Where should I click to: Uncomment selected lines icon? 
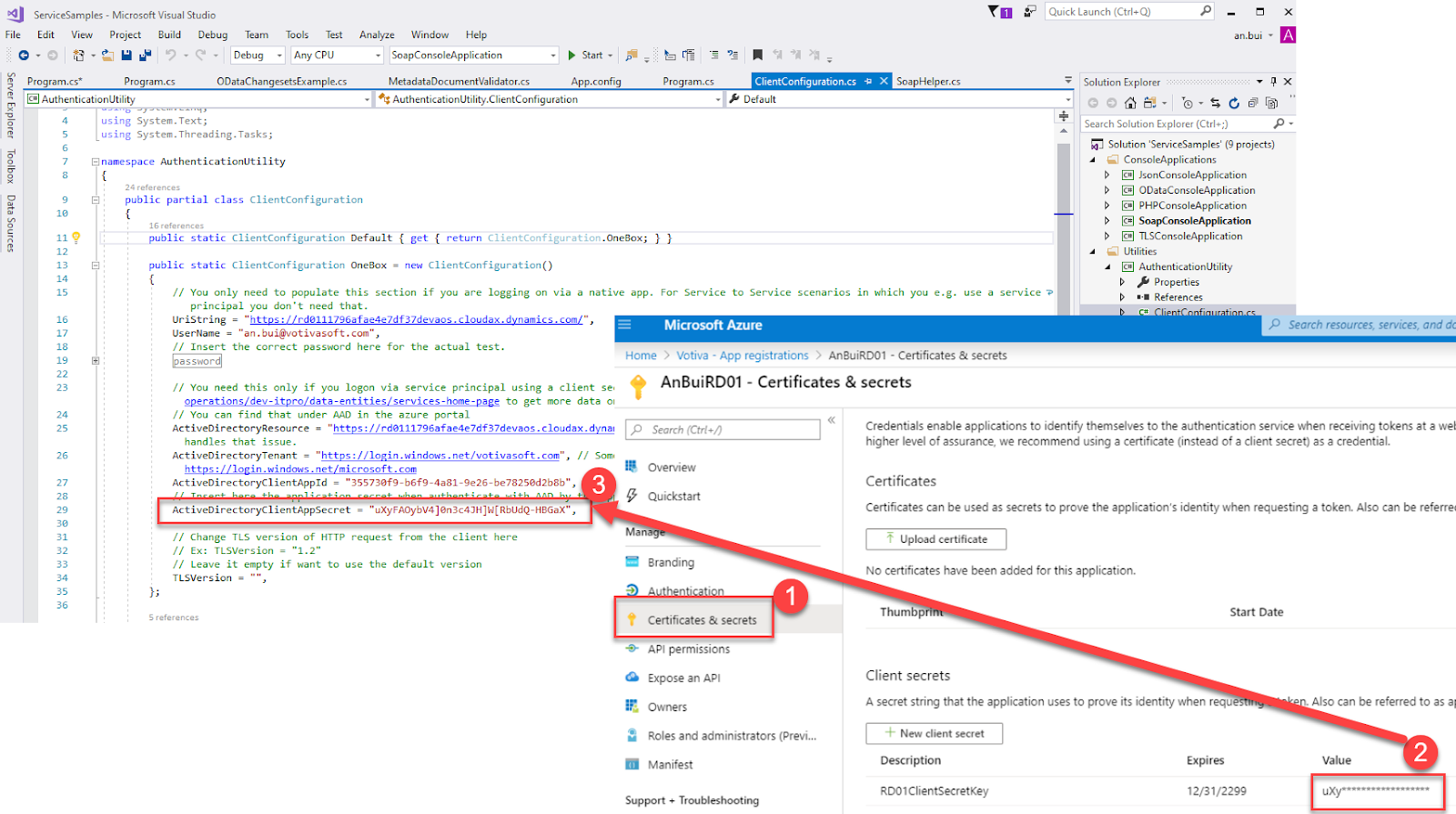733,55
